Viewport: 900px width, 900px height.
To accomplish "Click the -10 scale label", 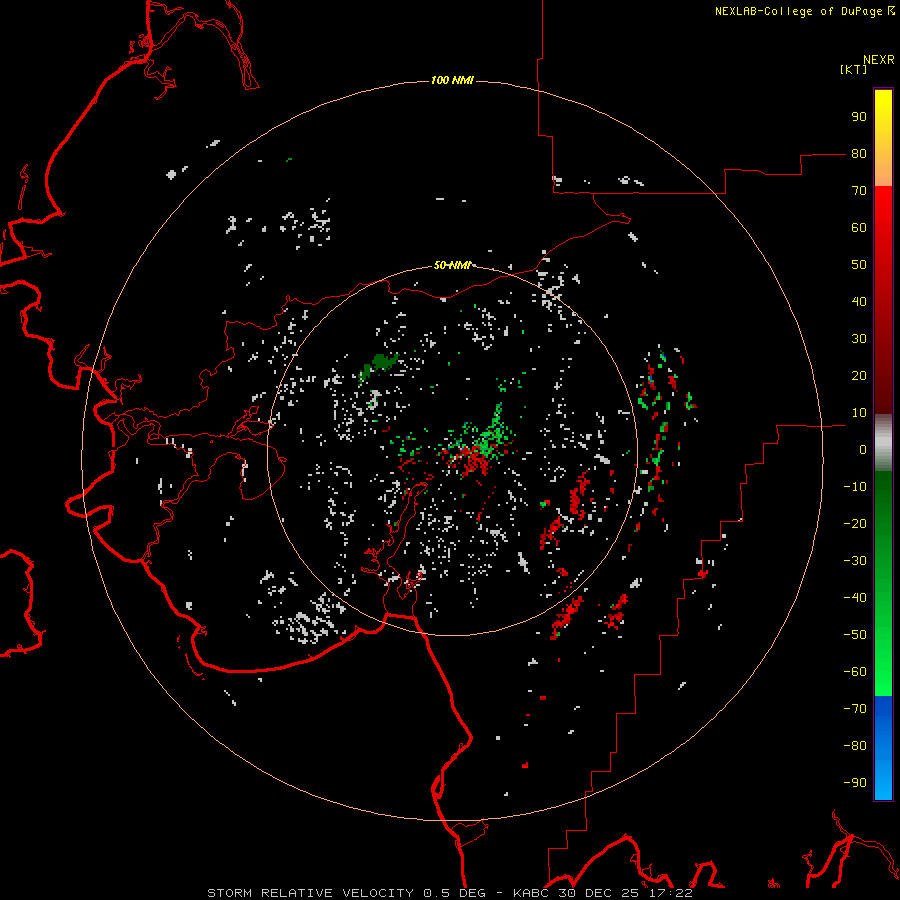I will tap(855, 487).
